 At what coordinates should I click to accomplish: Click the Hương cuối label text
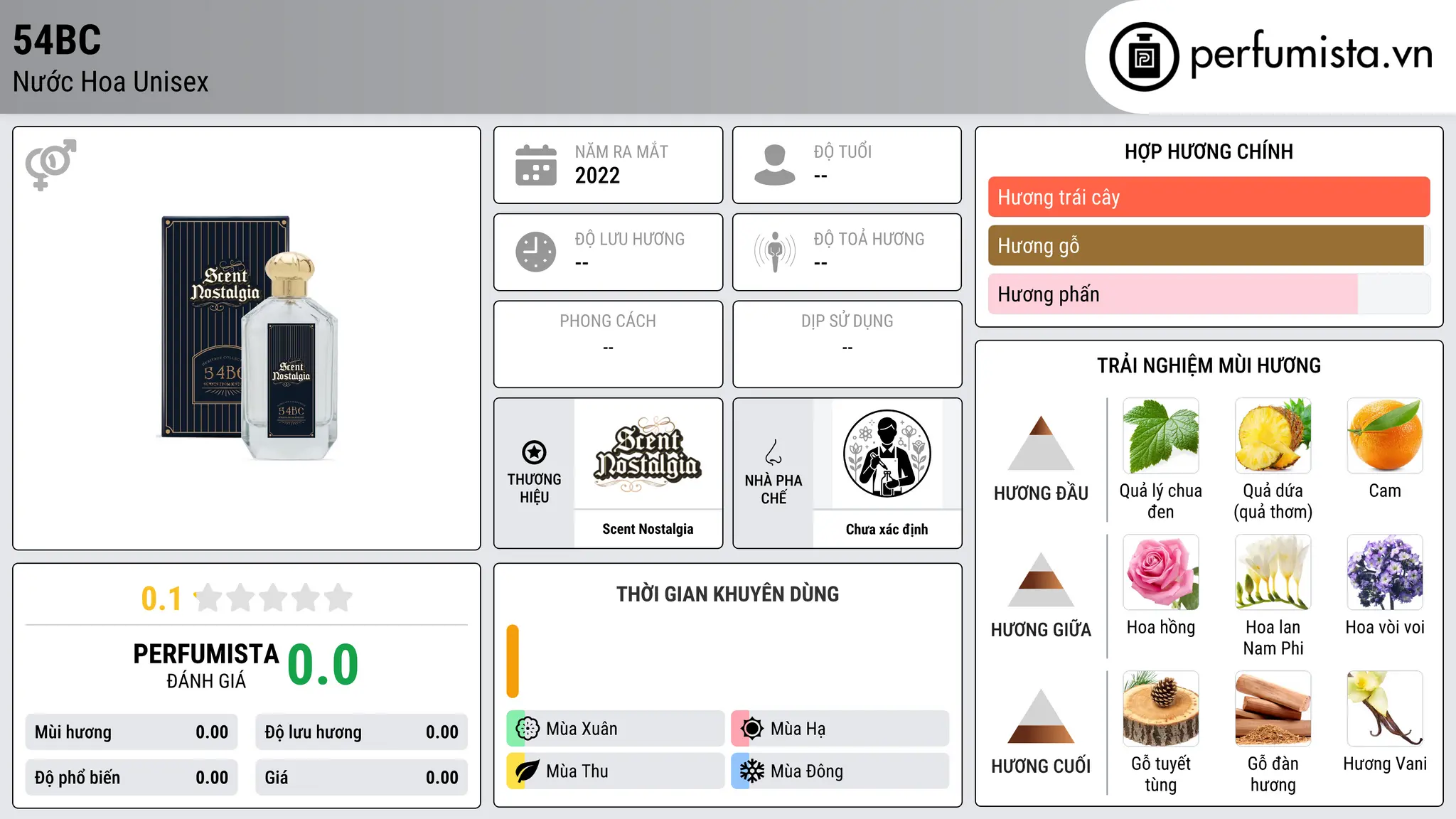click(x=1041, y=766)
